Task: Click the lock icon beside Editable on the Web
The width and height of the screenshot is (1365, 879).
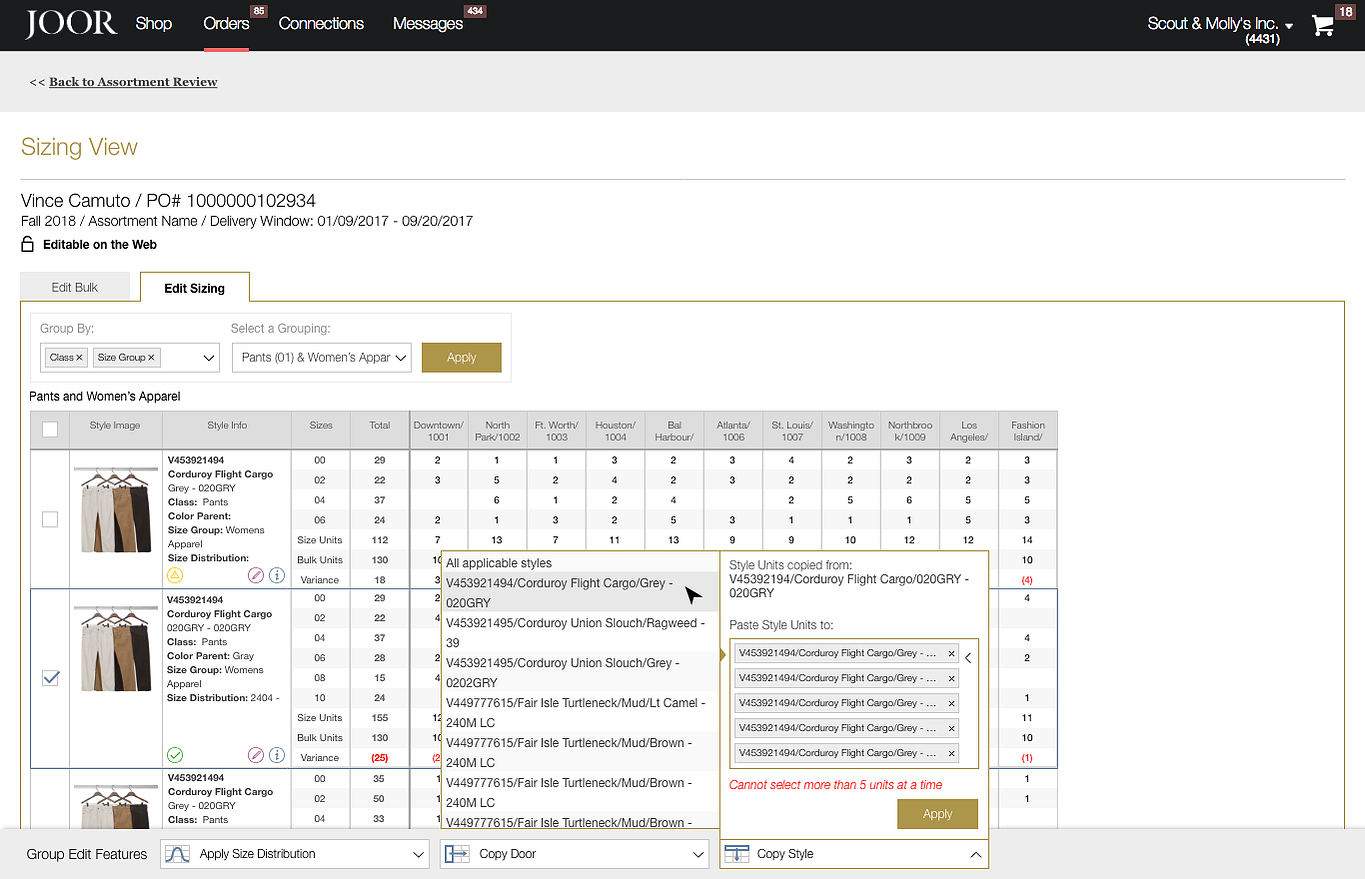Action: (x=28, y=244)
